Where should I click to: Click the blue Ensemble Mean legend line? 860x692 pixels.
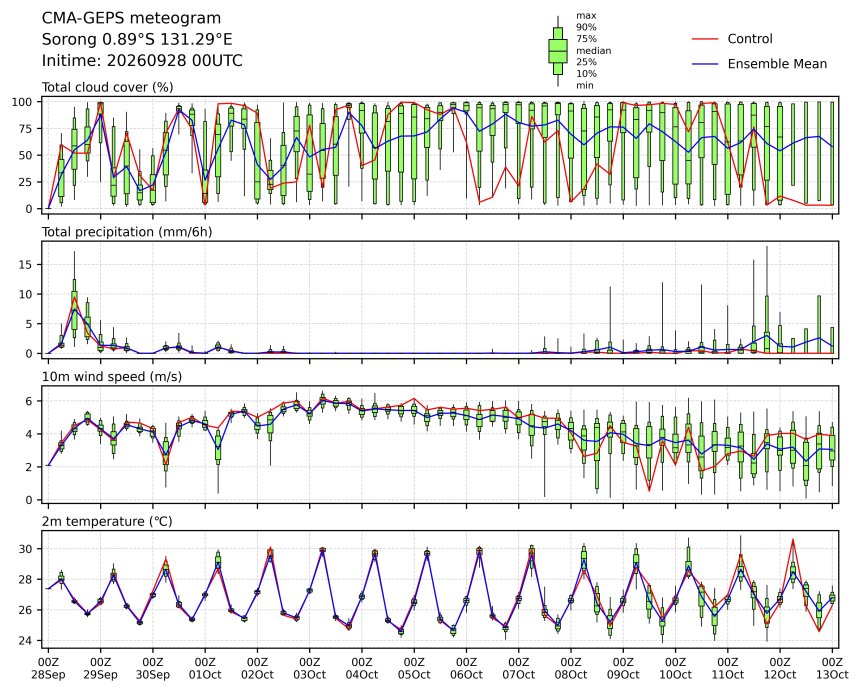[705, 64]
